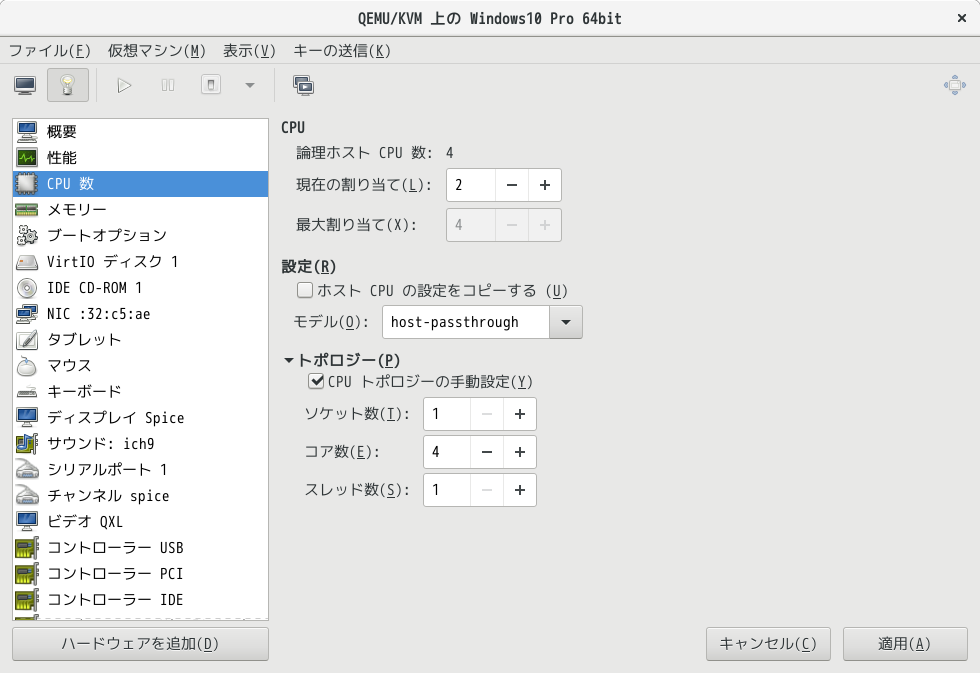Open ブートオプション settings
This screenshot has height=673, width=980.
141,236
